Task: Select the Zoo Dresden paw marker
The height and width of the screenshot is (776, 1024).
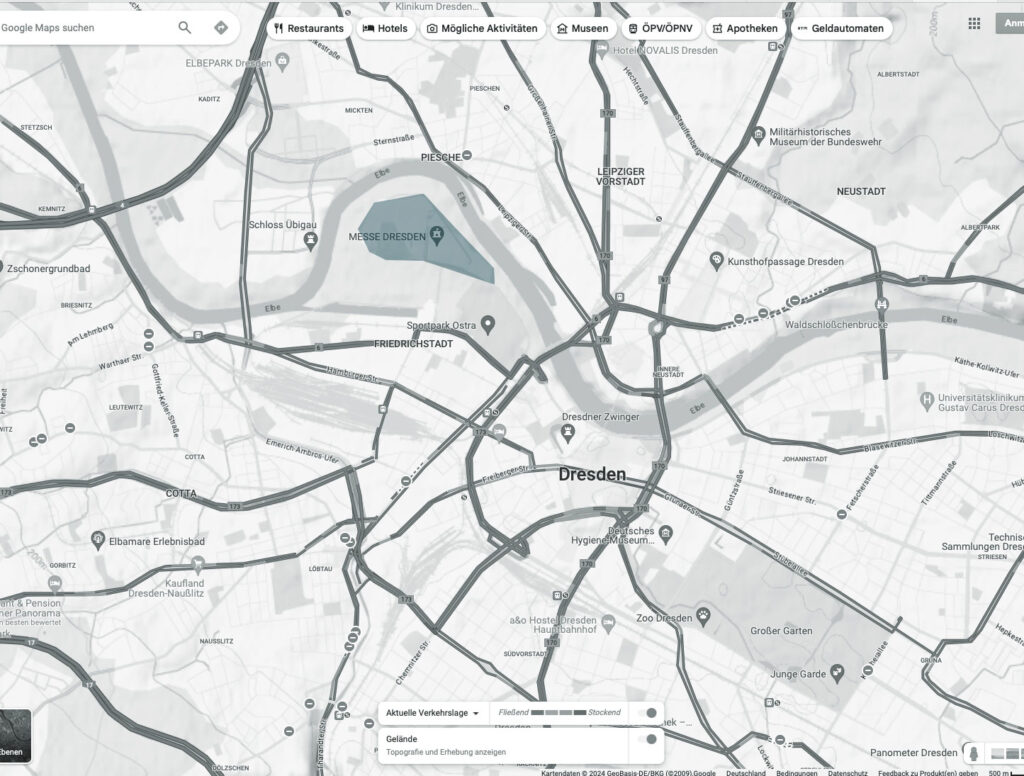Action: pos(704,617)
